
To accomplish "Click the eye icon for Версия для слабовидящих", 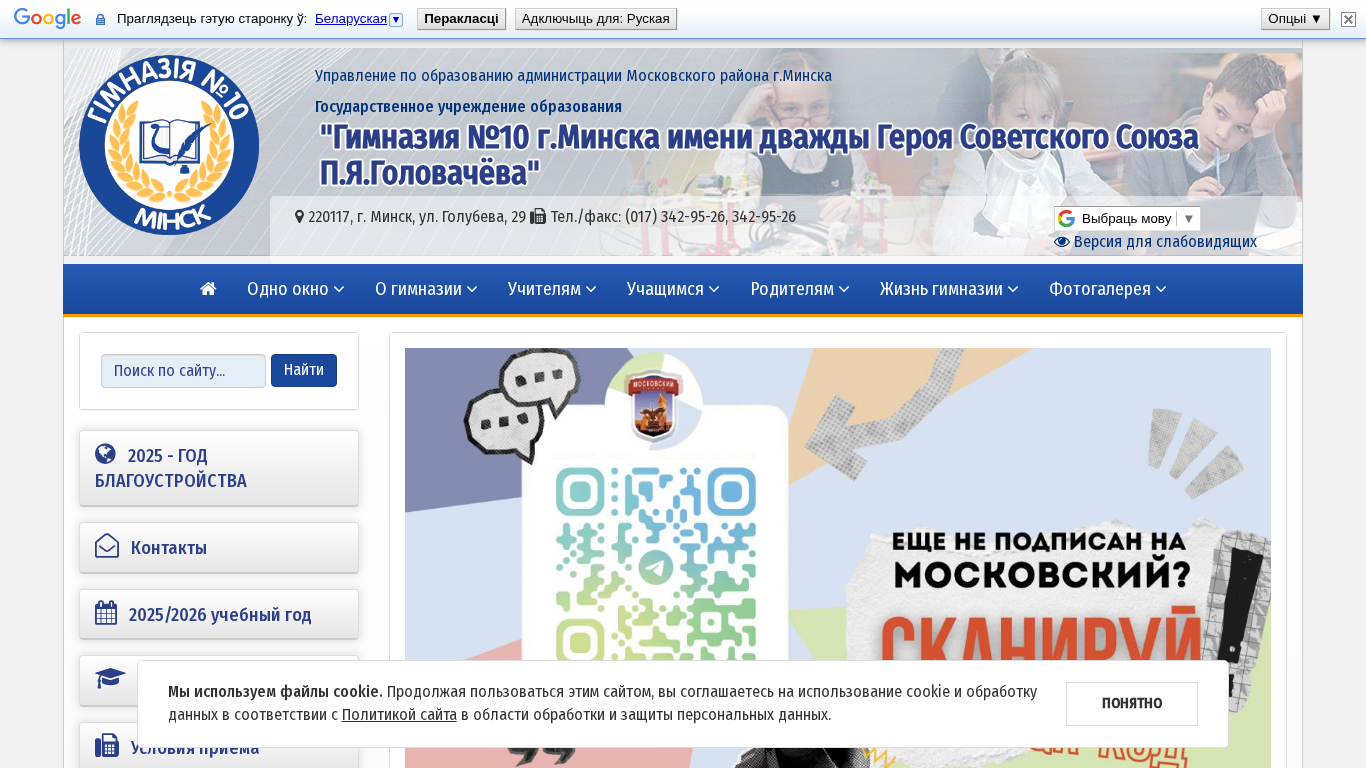I will pos(1062,242).
